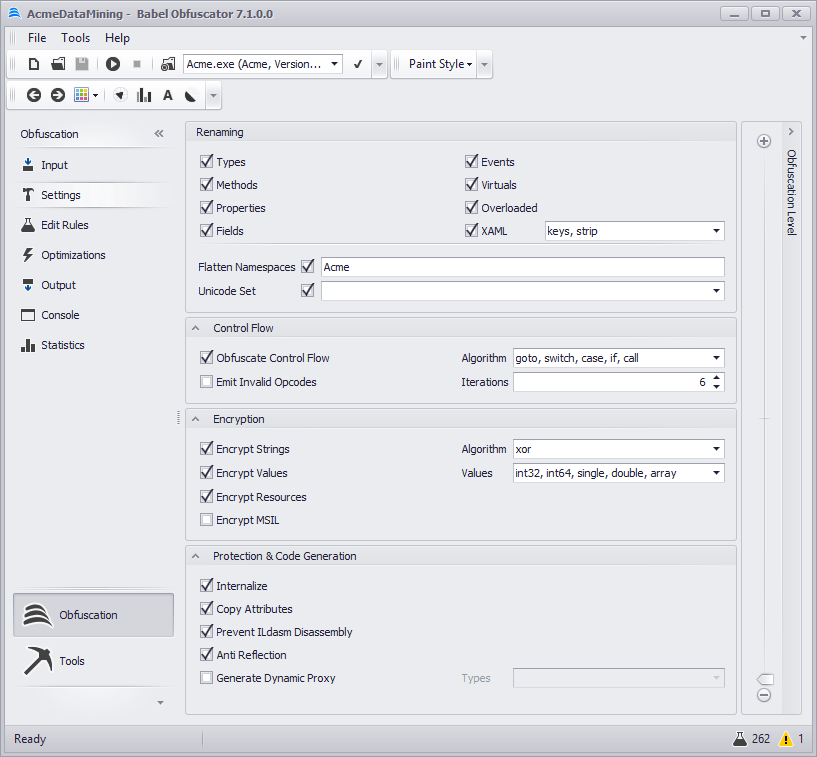Click the Obfuscation Level slider handle
Viewport: 817px width, 757px height.
click(x=765, y=678)
